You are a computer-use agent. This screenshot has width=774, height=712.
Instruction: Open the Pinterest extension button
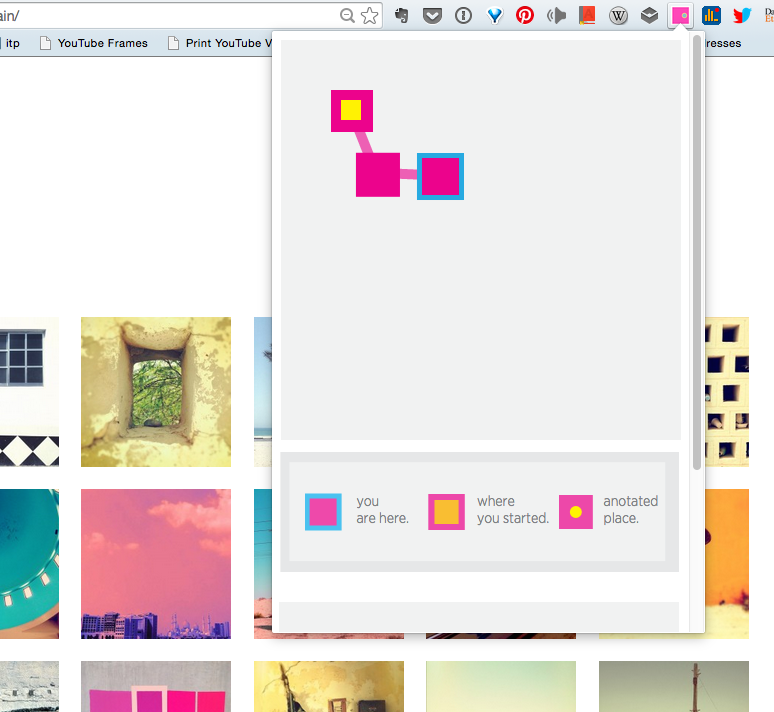coord(525,15)
